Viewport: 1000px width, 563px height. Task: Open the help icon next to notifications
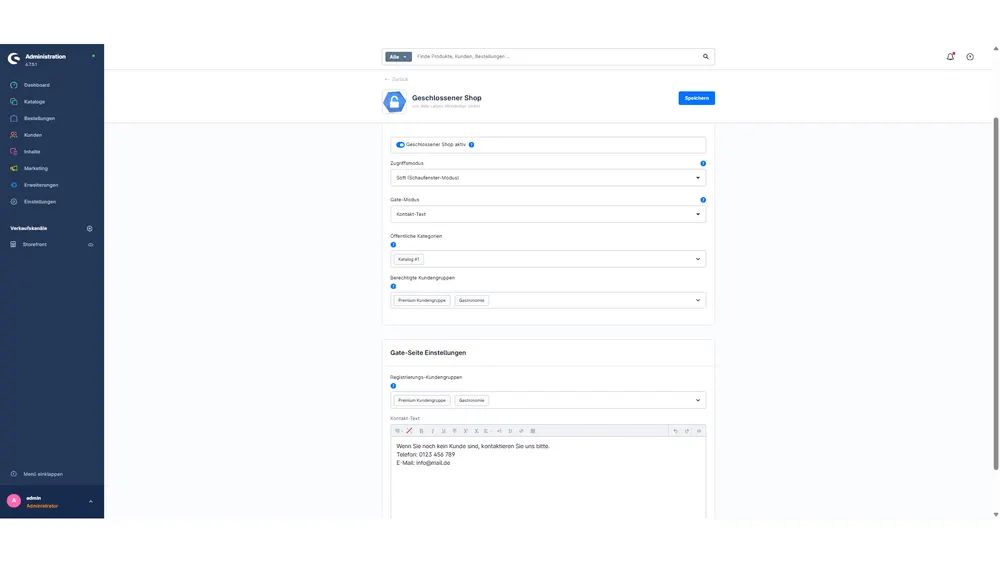click(x=970, y=57)
